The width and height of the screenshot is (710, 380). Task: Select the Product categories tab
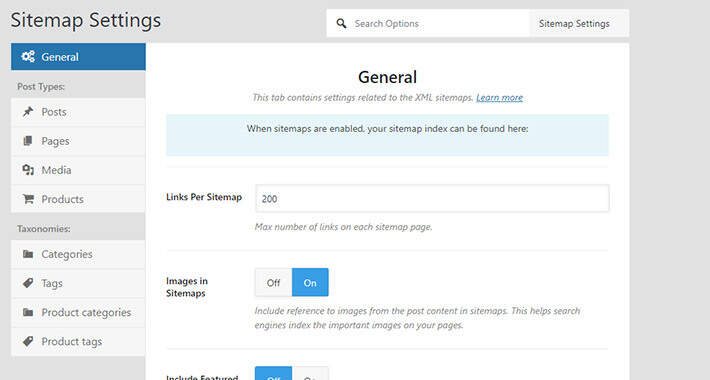click(x=78, y=312)
